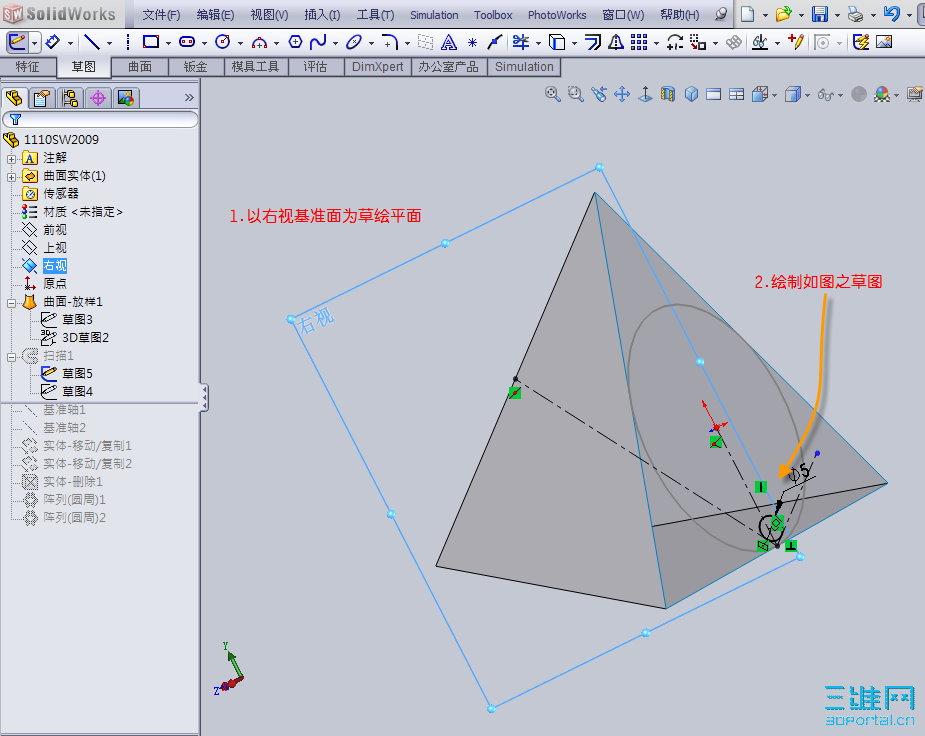This screenshot has height=736, width=925.
Task: Open the Edit Appearance color icon
Action: [882, 94]
